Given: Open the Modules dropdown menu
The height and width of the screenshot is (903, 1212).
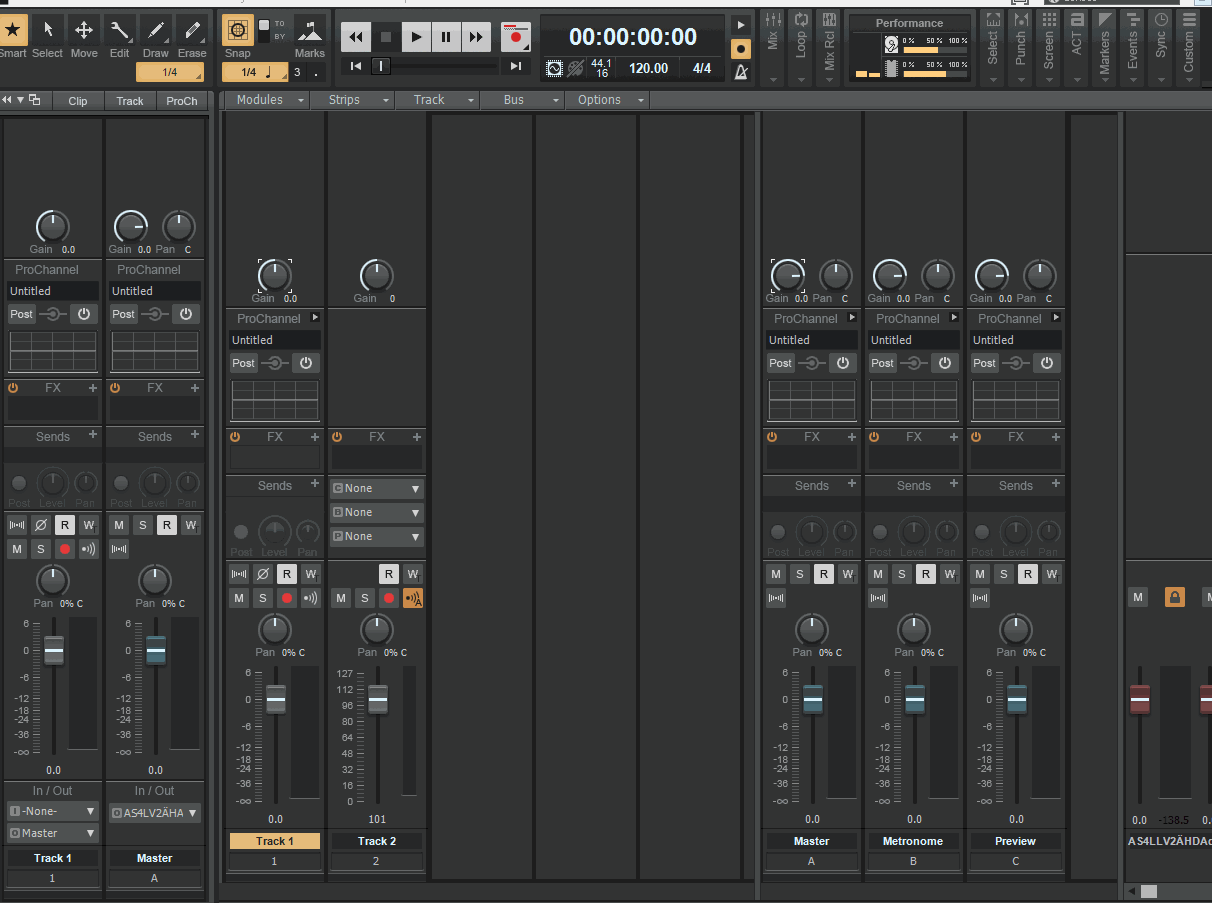Looking at the screenshot, I should point(266,100).
